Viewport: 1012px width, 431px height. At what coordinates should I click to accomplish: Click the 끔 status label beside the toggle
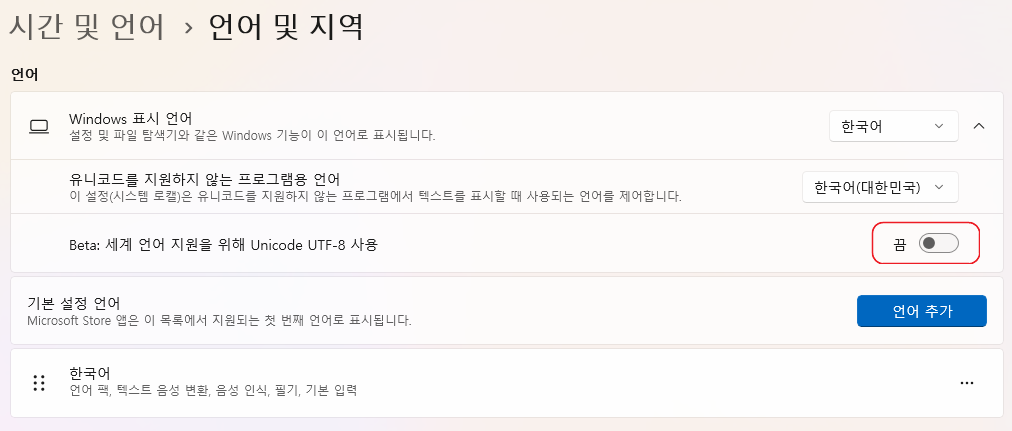899,244
